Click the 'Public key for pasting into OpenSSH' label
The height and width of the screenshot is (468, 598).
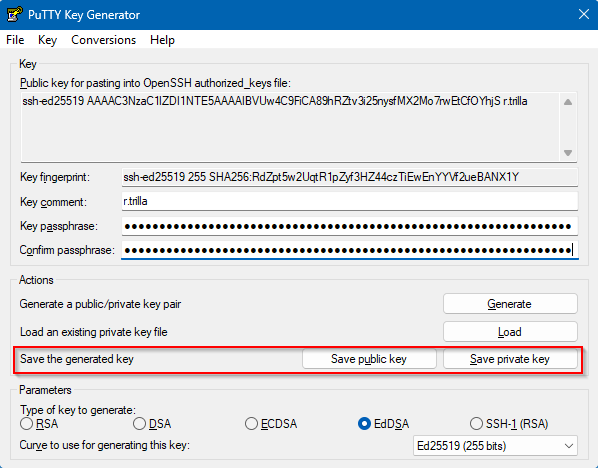click(x=155, y=83)
